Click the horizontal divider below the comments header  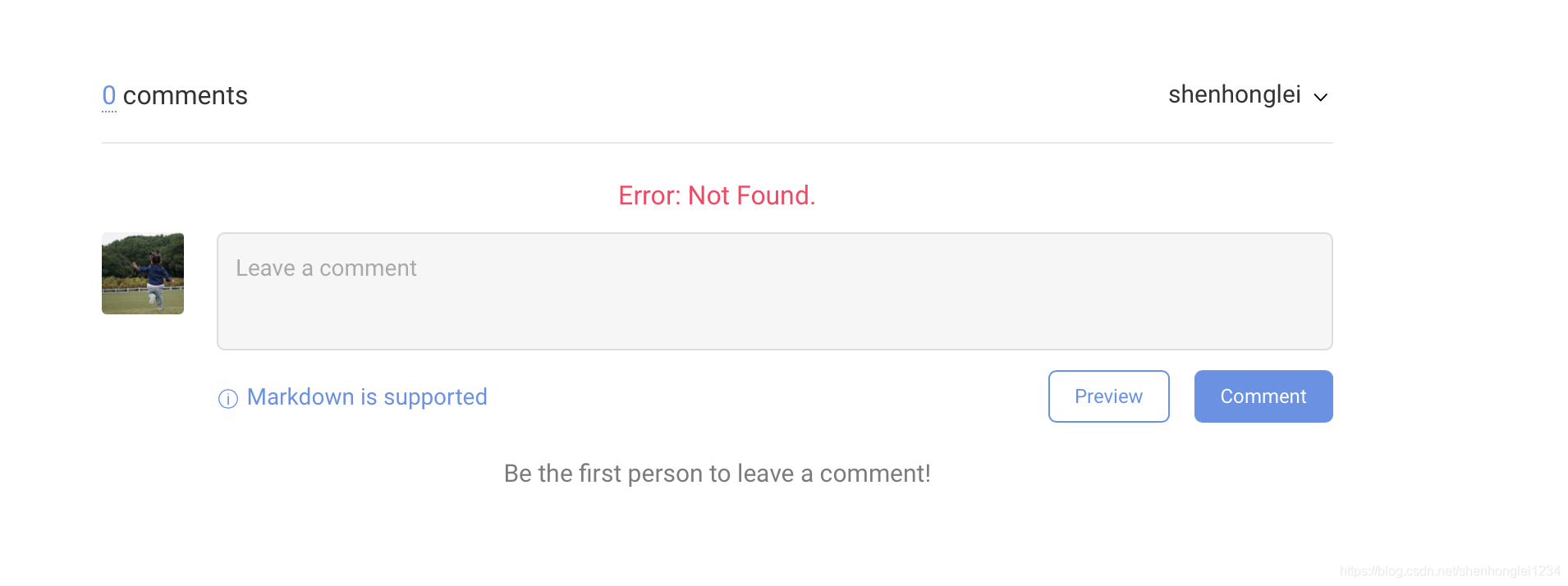coord(717,143)
